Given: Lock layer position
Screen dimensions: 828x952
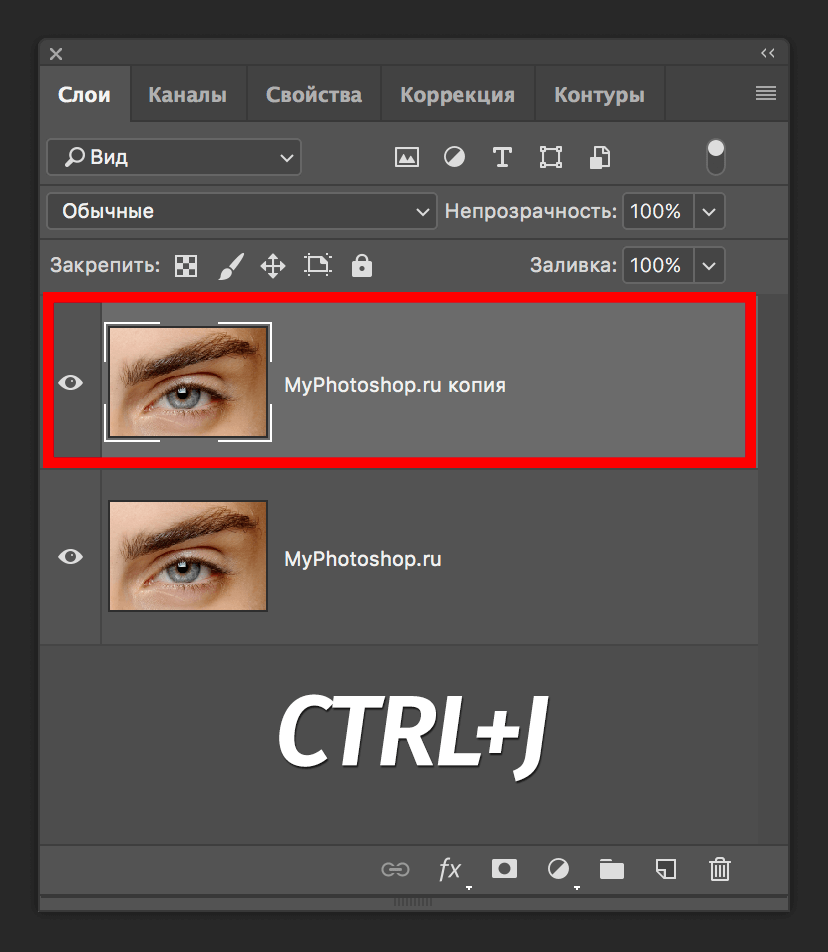Looking at the screenshot, I should click(x=273, y=265).
